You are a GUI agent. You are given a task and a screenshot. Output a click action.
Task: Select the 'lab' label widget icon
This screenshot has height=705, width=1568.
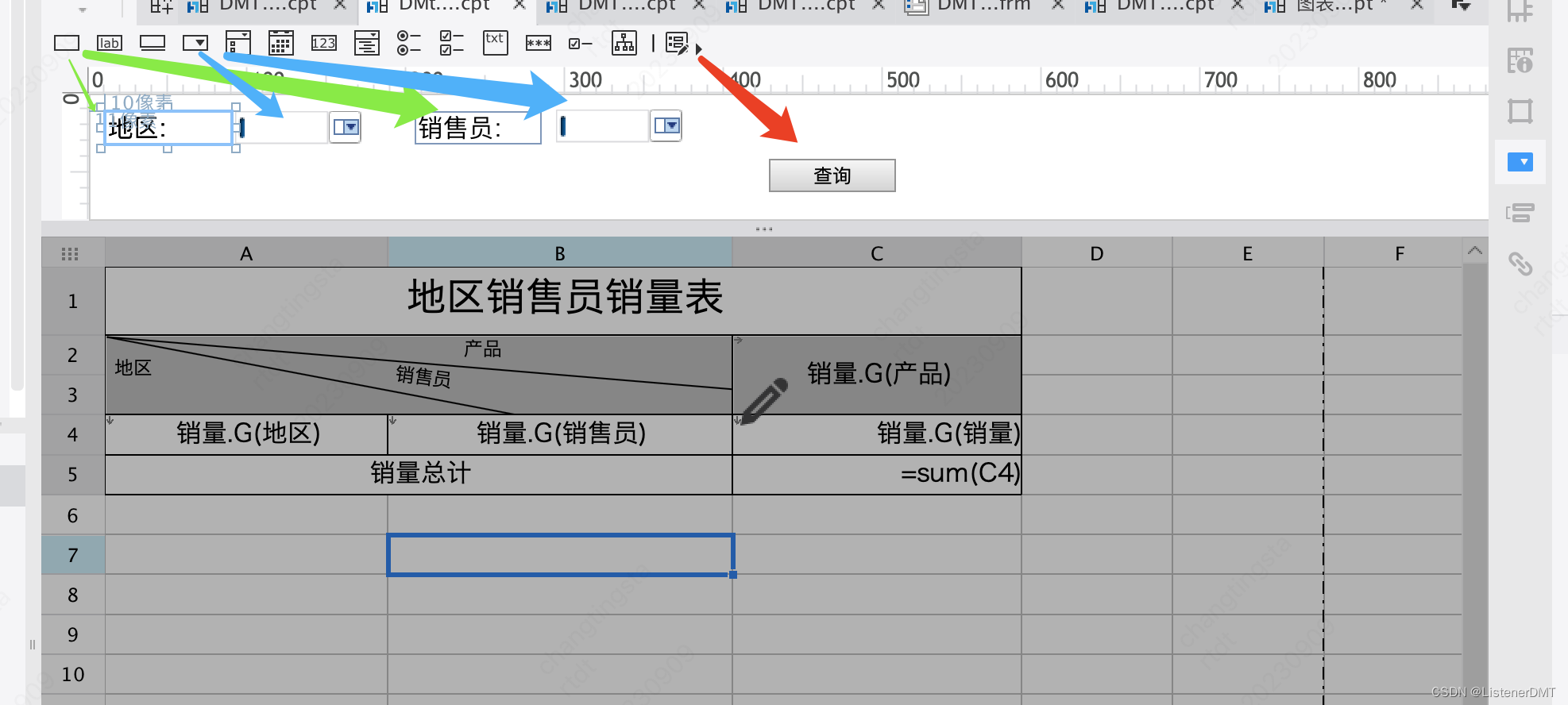(110, 43)
